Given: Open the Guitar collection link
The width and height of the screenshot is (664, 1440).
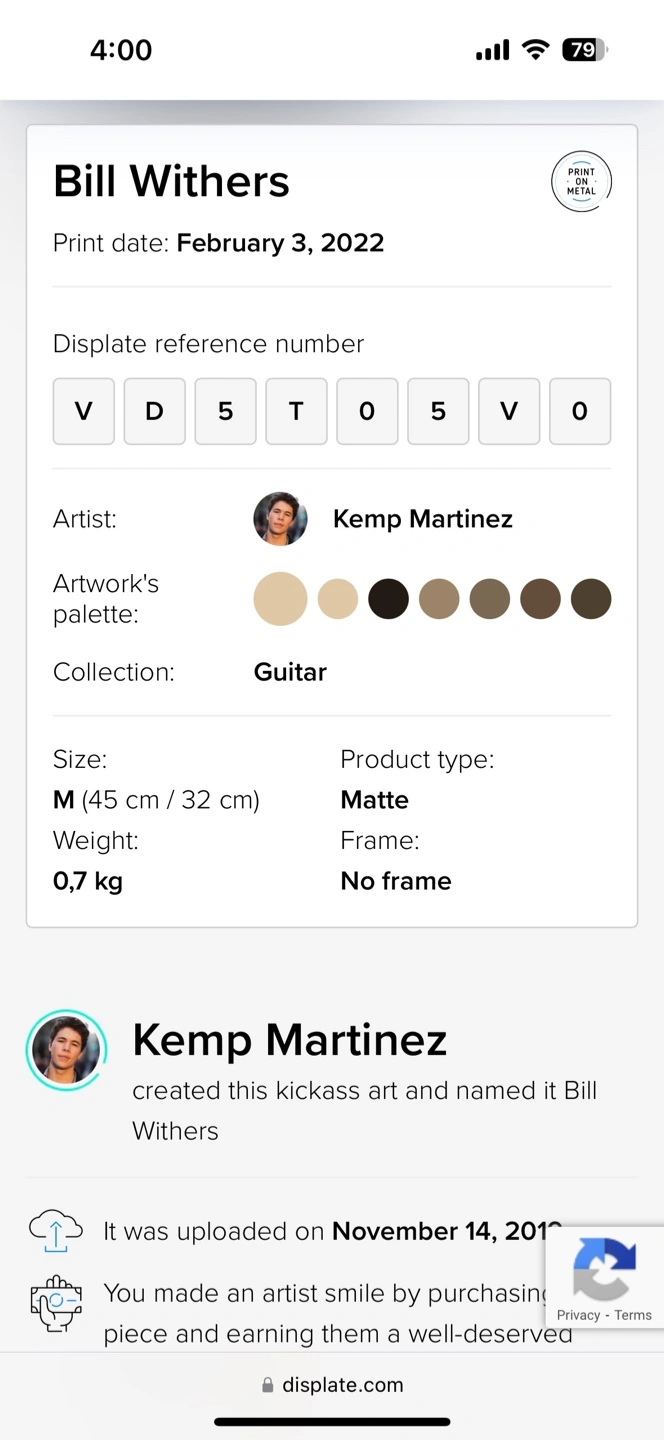Looking at the screenshot, I should (290, 672).
